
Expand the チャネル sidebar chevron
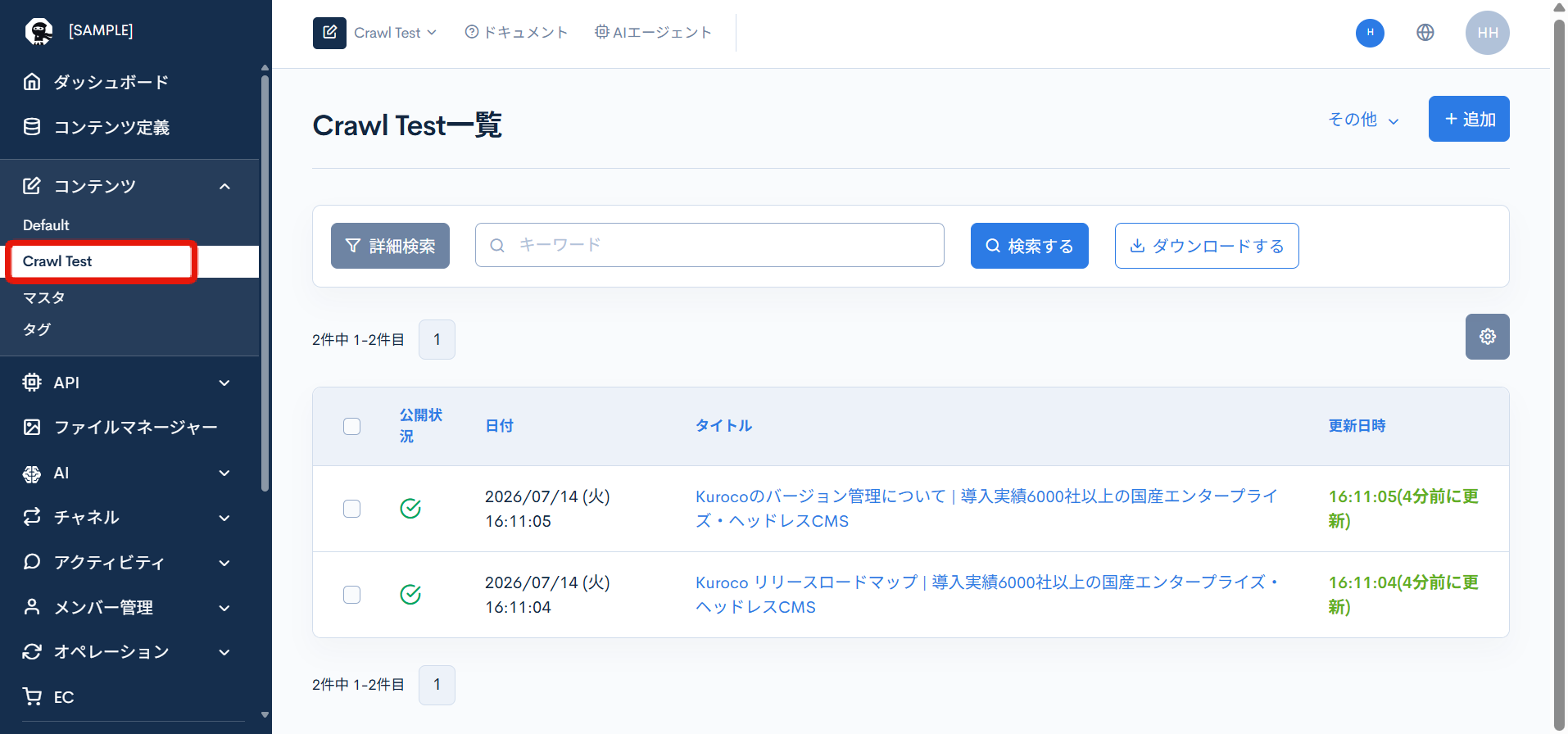pos(224,518)
